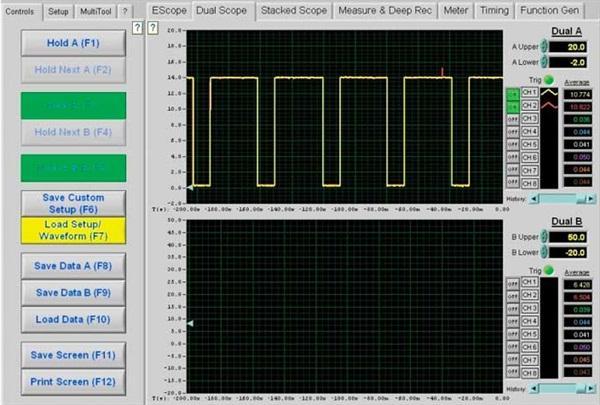
Task: Enable CH3 in Dual A
Action: click(513, 119)
